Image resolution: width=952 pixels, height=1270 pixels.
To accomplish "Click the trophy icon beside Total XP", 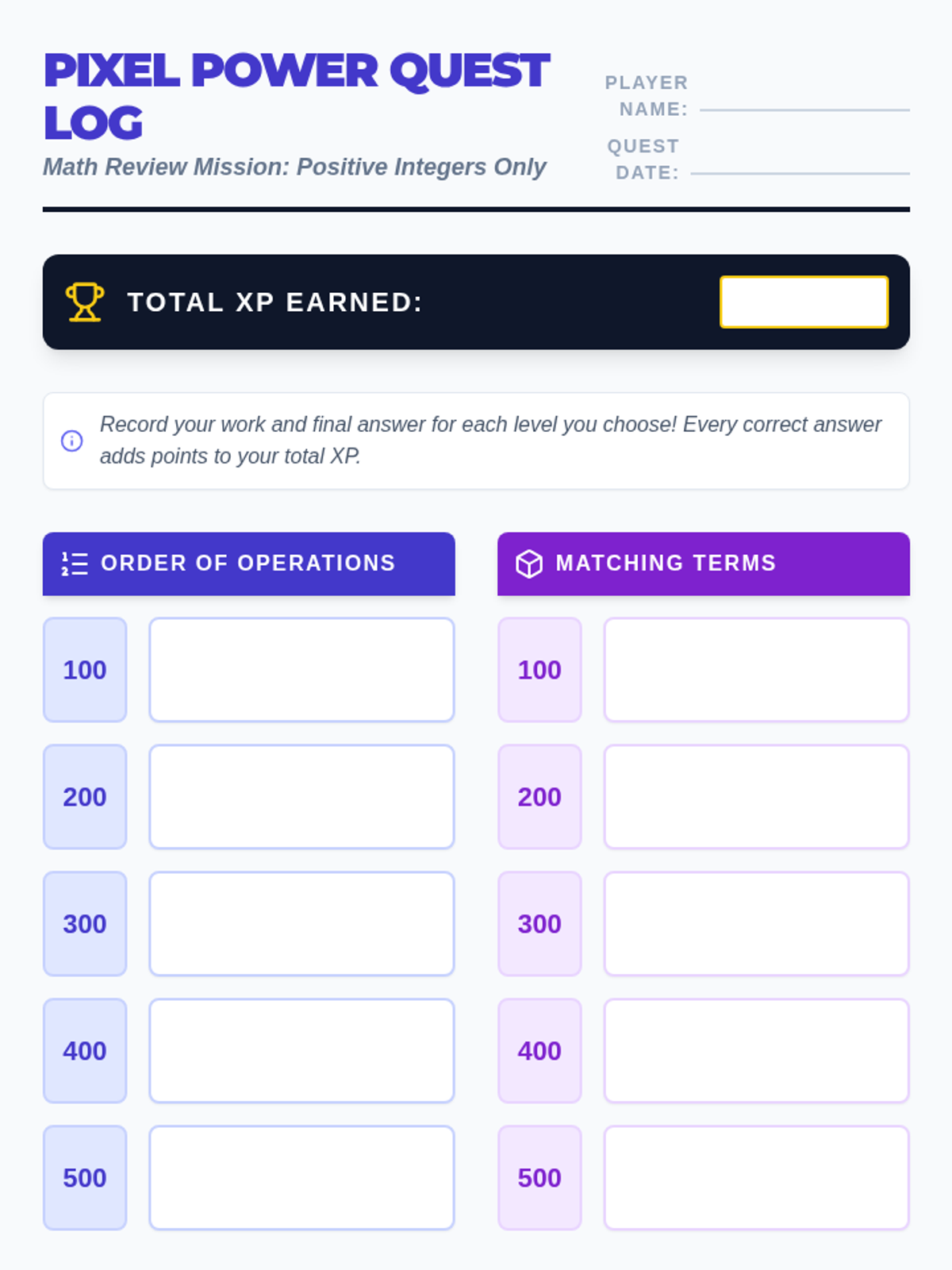I will [x=84, y=302].
